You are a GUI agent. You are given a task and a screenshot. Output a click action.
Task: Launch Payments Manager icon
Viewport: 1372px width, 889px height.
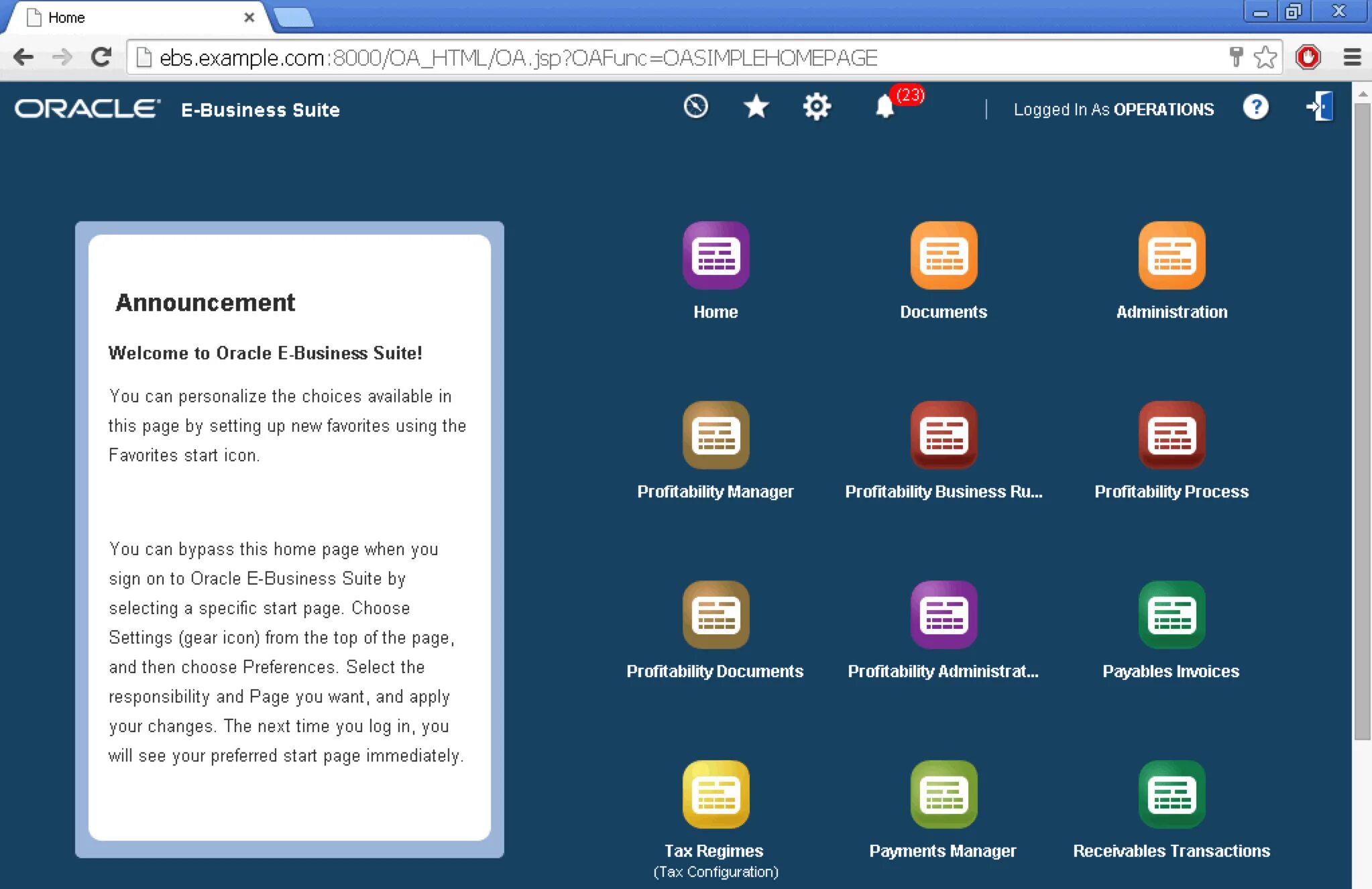pyautogui.click(x=943, y=794)
